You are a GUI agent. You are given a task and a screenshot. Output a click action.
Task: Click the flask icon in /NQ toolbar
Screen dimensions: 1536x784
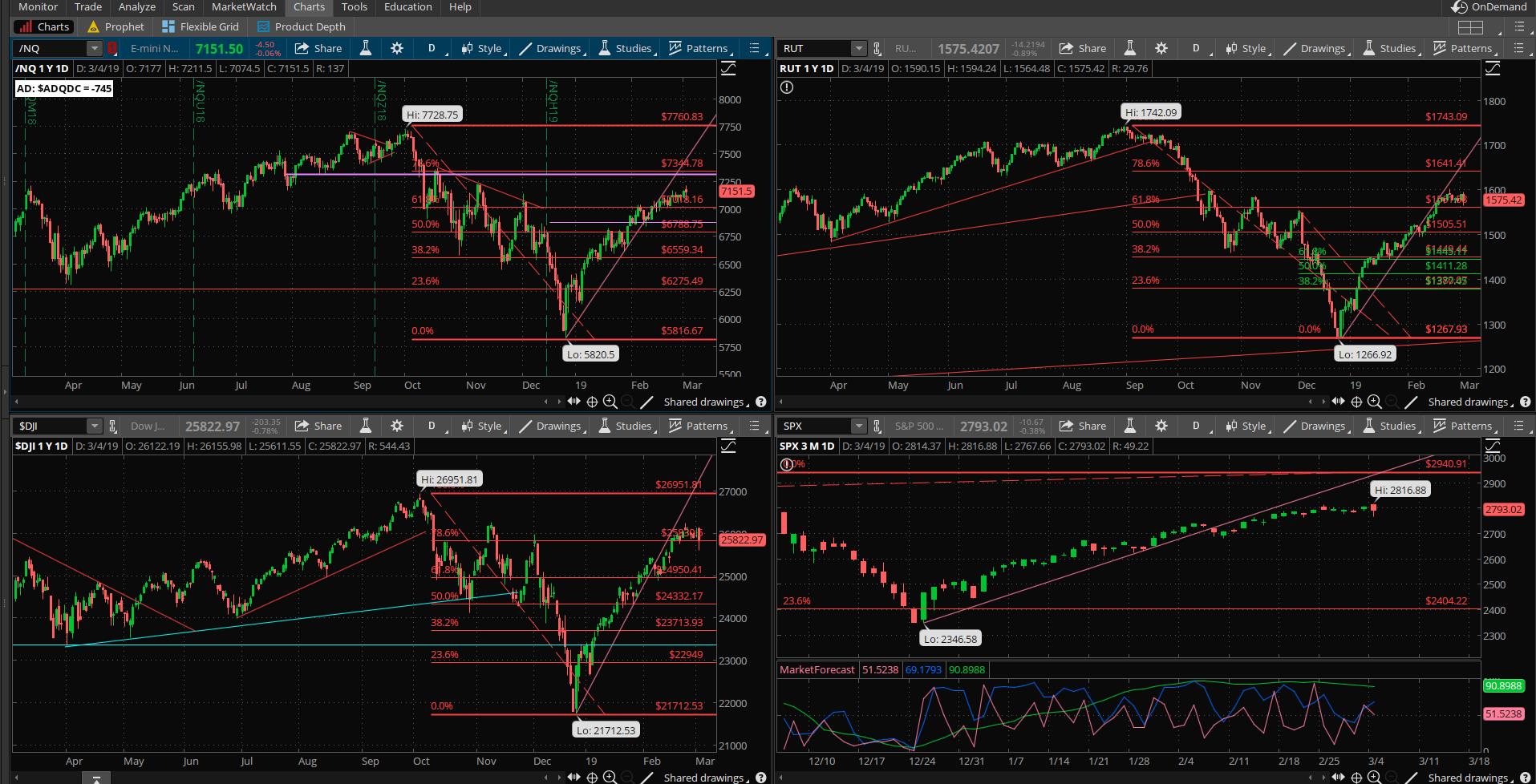point(365,48)
